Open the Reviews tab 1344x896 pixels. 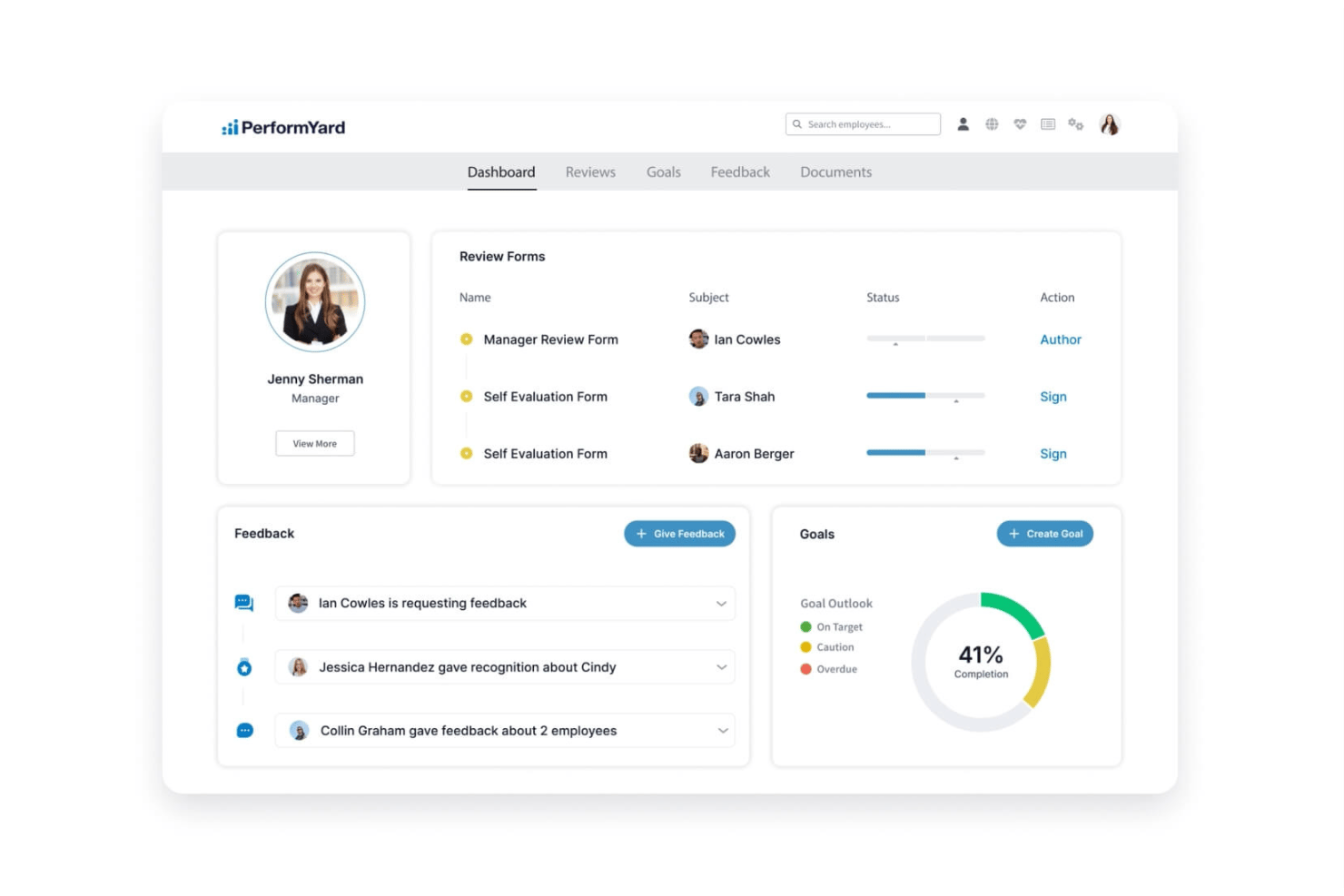590,172
